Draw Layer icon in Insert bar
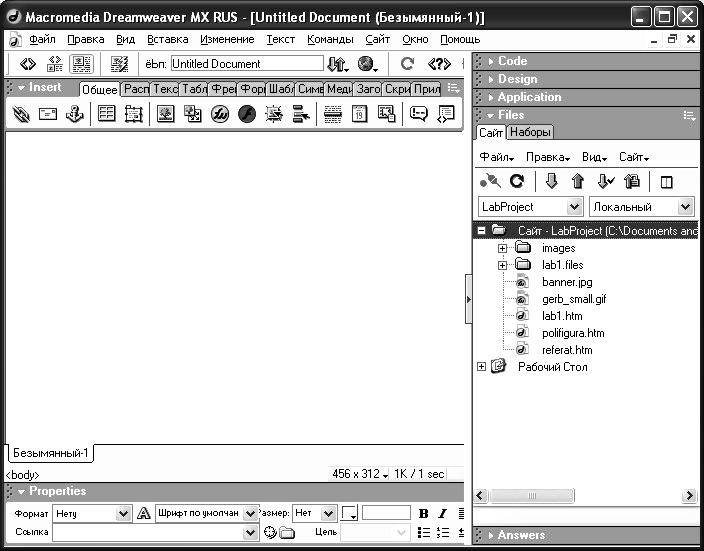The width and height of the screenshot is (704, 551). click(x=133, y=114)
